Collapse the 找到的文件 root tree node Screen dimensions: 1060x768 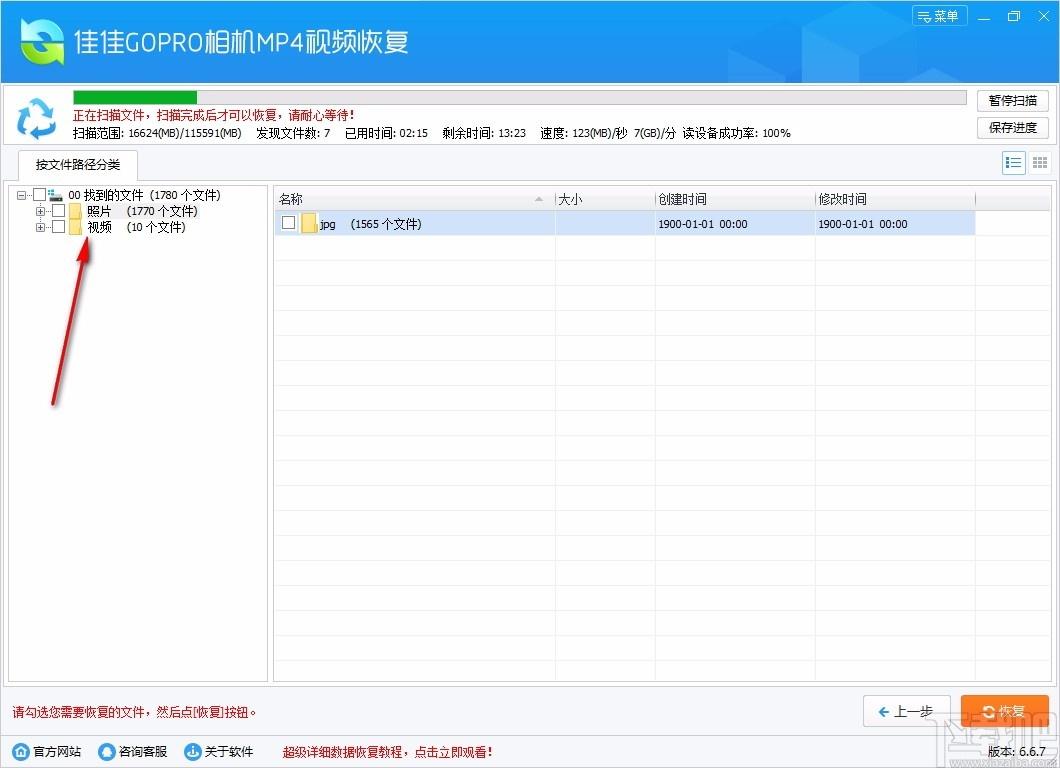coord(21,195)
